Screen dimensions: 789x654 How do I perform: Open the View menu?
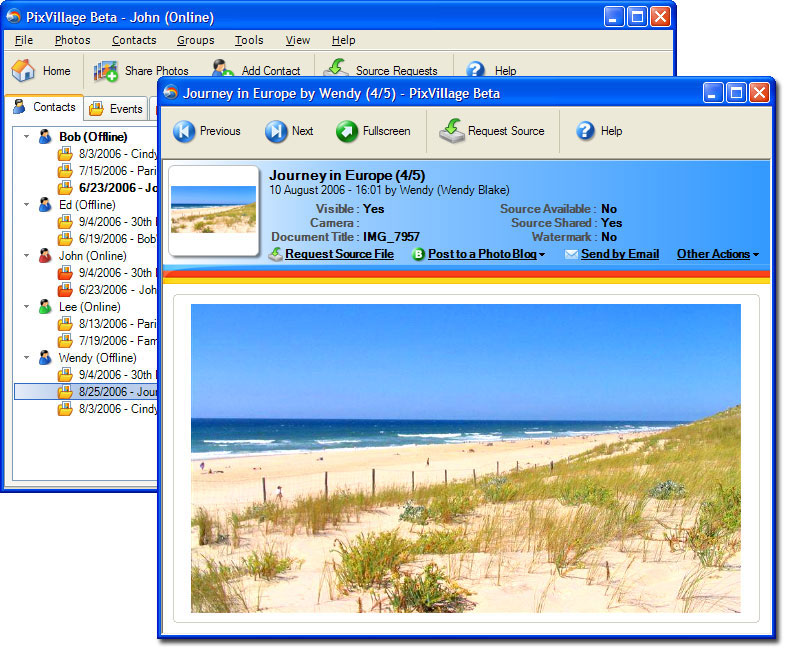pos(298,40)
